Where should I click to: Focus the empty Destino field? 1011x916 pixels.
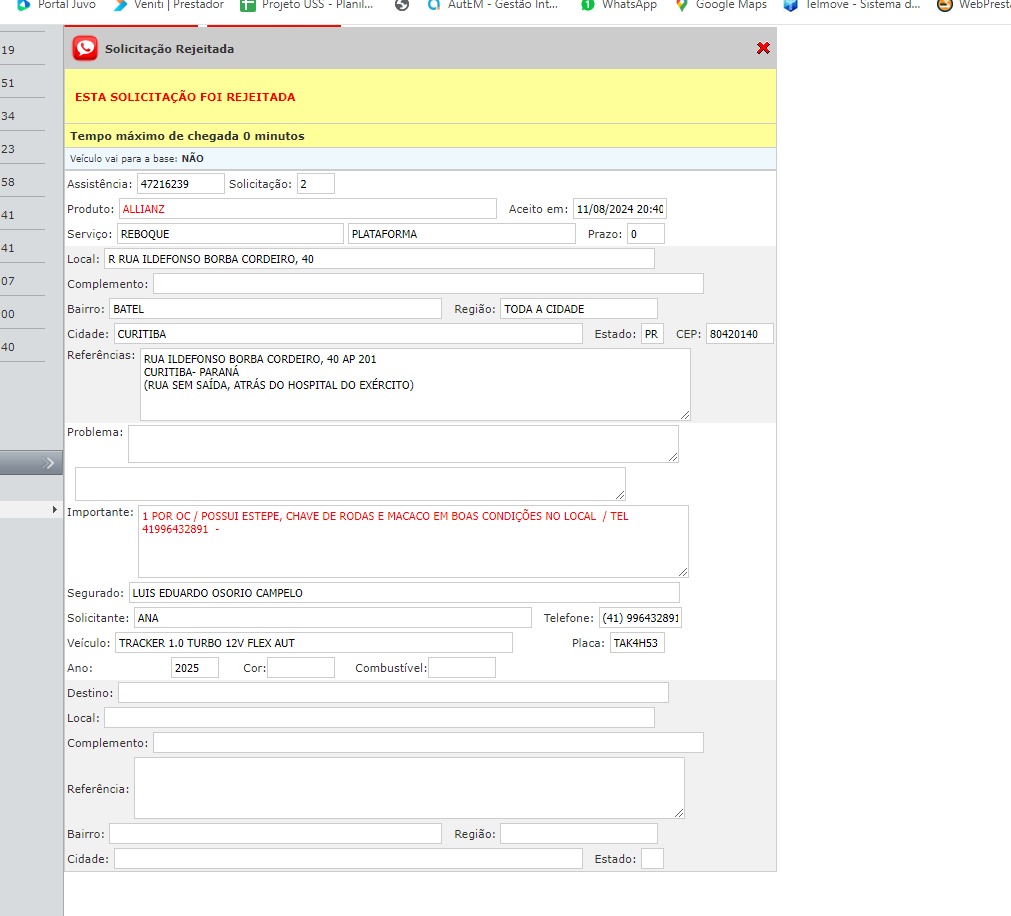392,693
